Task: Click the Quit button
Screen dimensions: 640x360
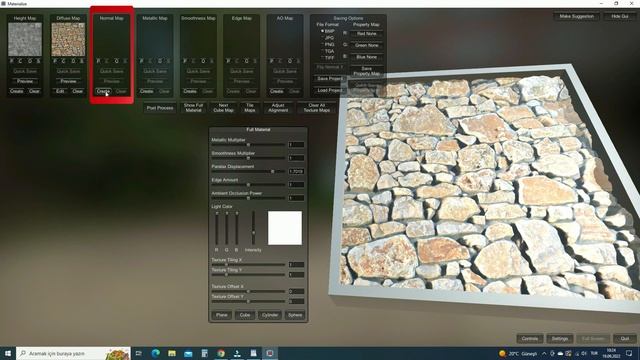Action: coord(625,338)
